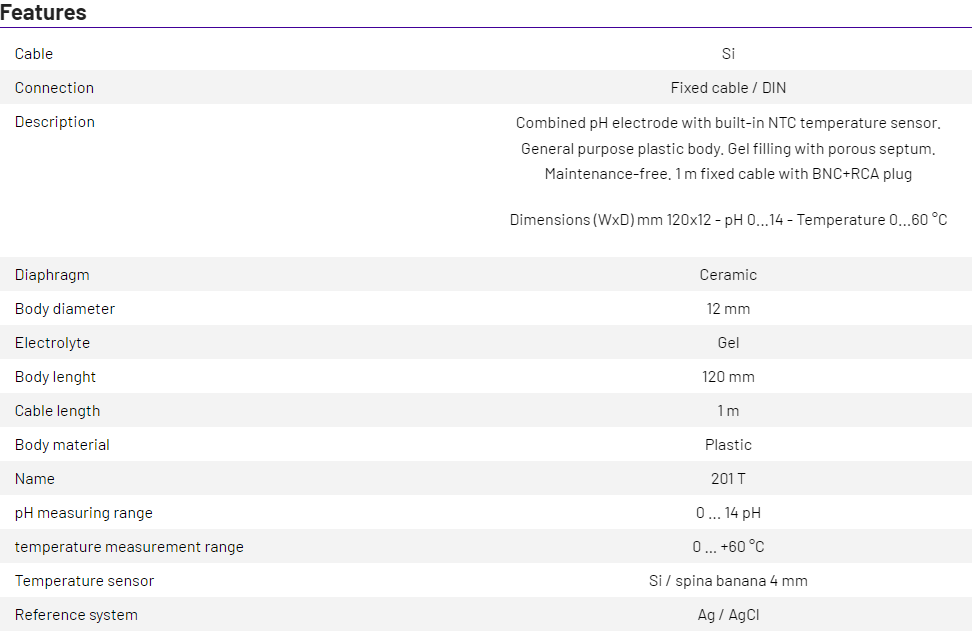Image resolution: width=974 pixels, height=635 pixels.
Task: Select the 12 mm value
Action: click(728, 309)
